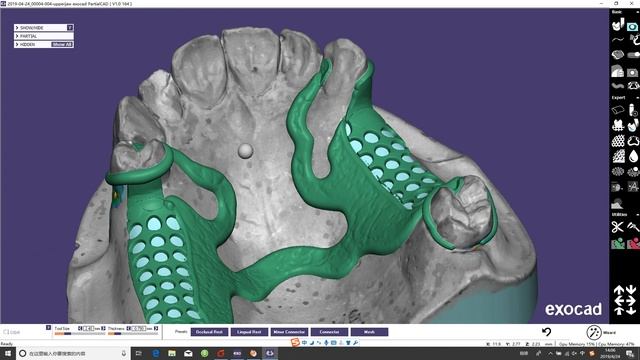The image size is (640, 360).
Task: Click the Close button at bottom left
Action: pyautogui.click(x=11, y=332)
